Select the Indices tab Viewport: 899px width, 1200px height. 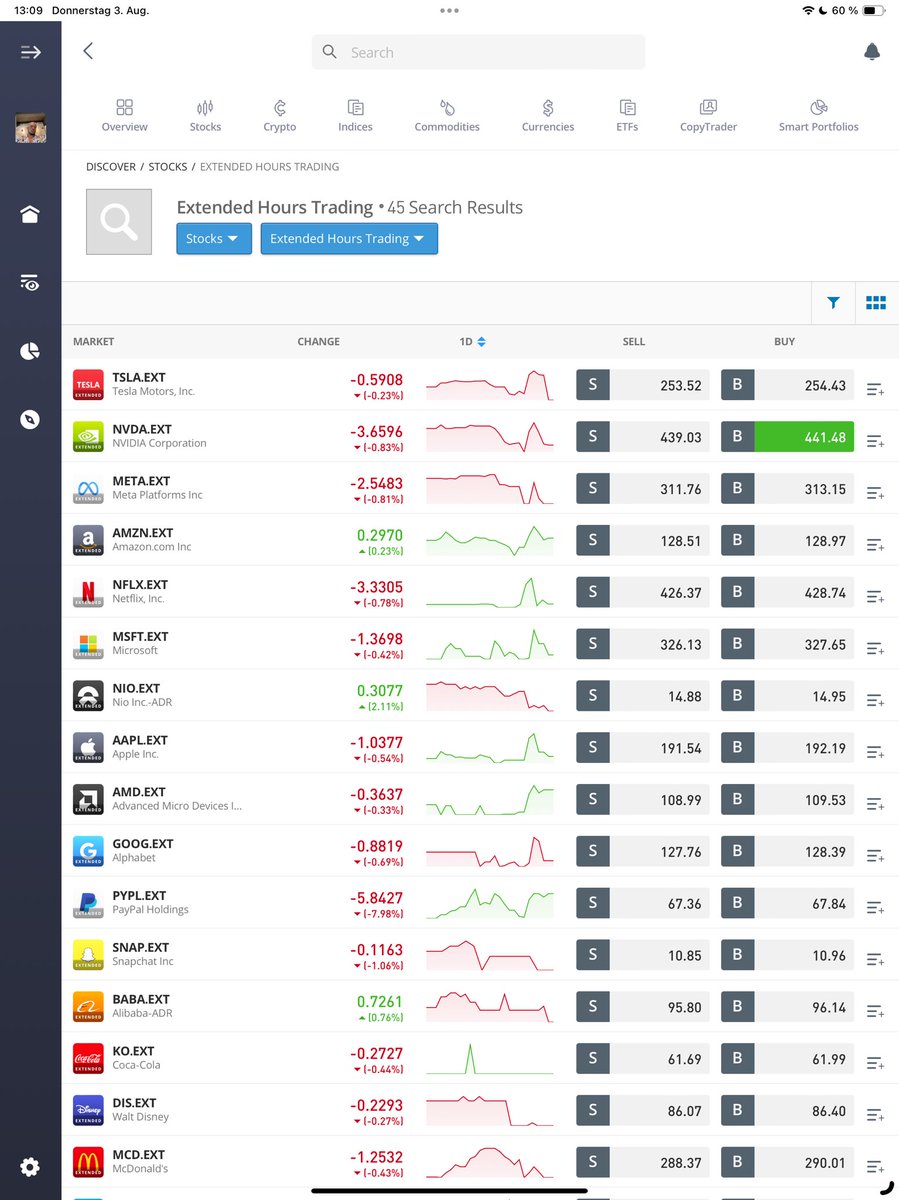[355, 115]
